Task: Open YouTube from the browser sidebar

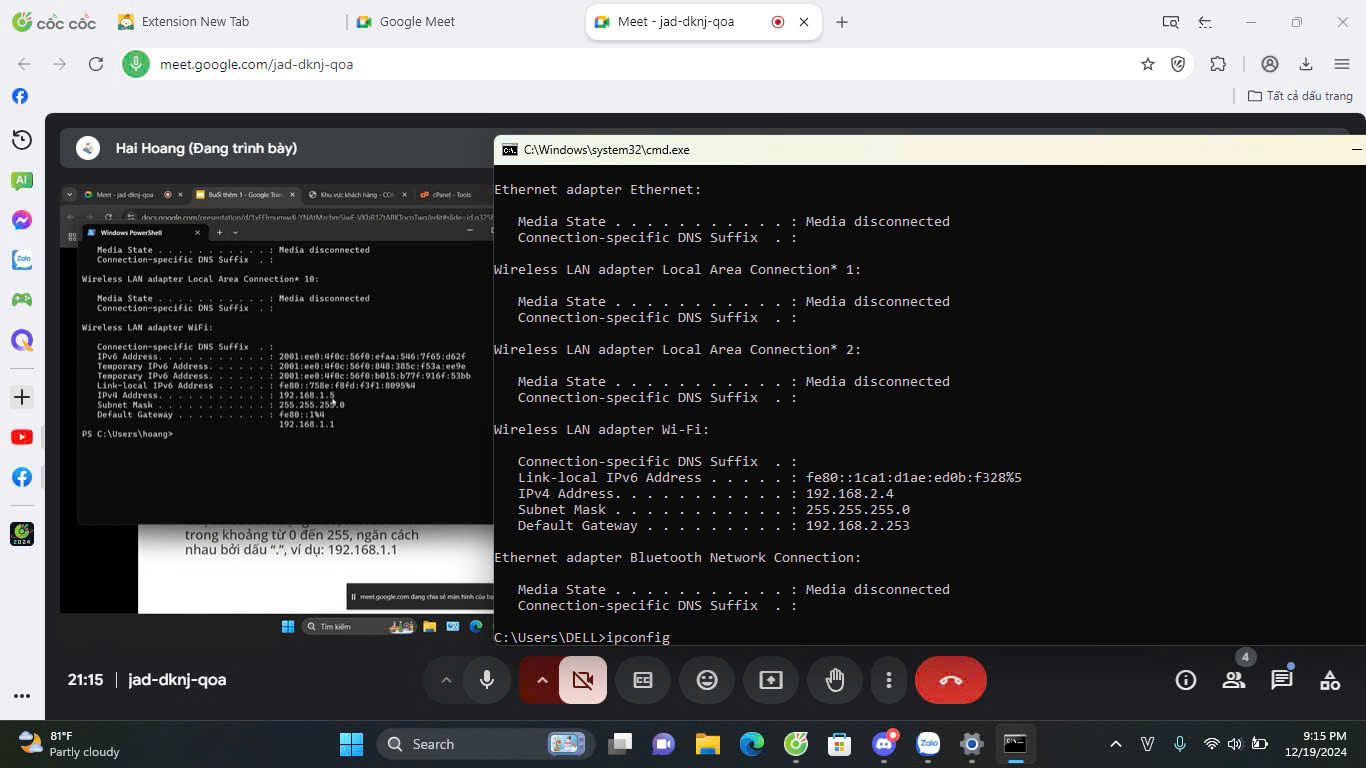Action: click(21, 437)
